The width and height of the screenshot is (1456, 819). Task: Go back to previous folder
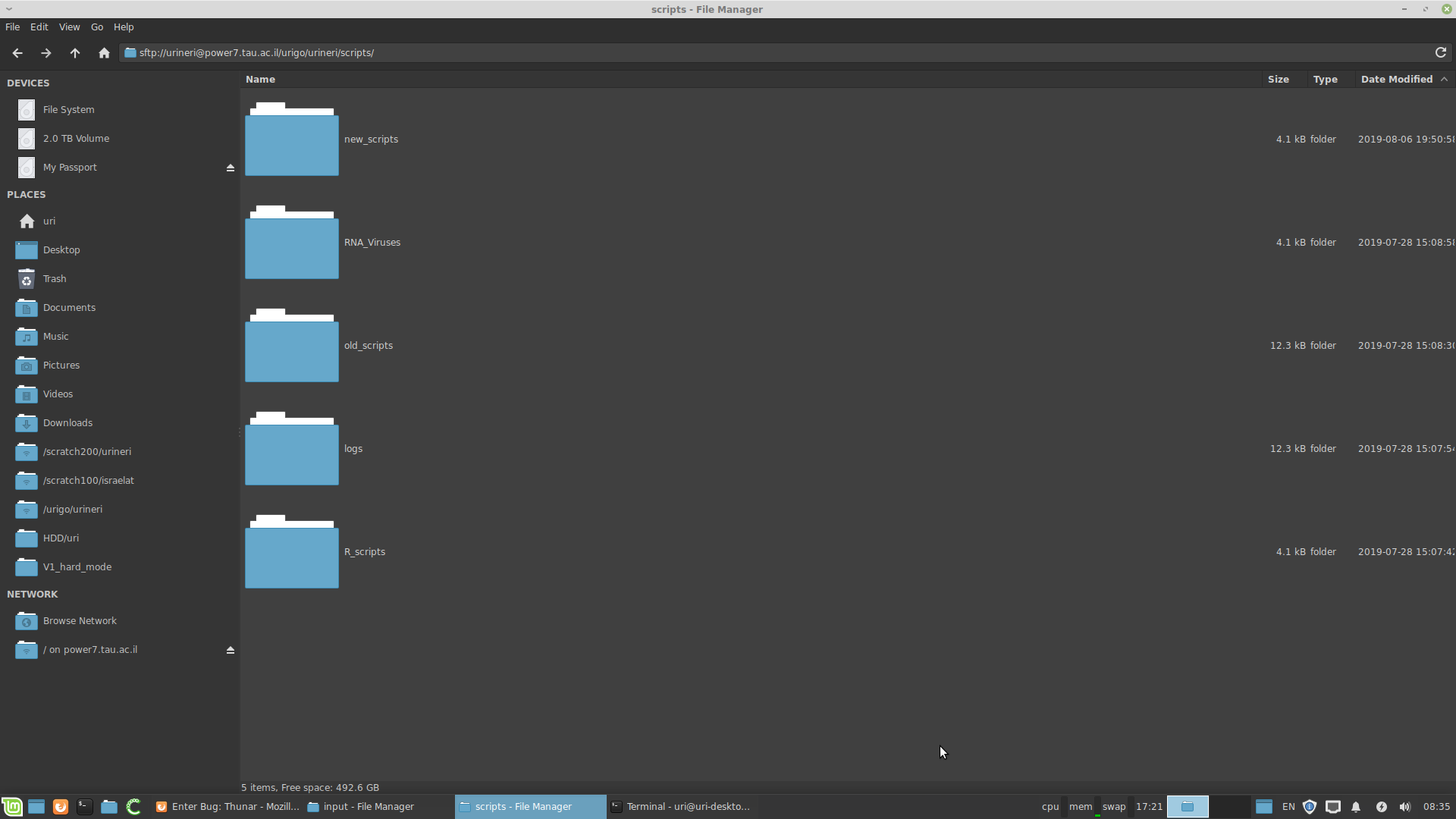tap(17, 53)
